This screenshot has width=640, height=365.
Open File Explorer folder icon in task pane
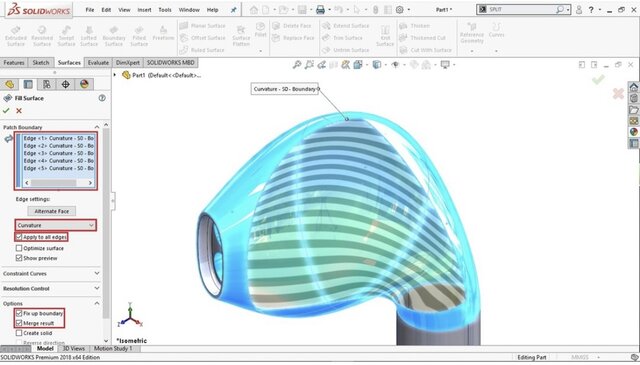click(x=633, y=109)
